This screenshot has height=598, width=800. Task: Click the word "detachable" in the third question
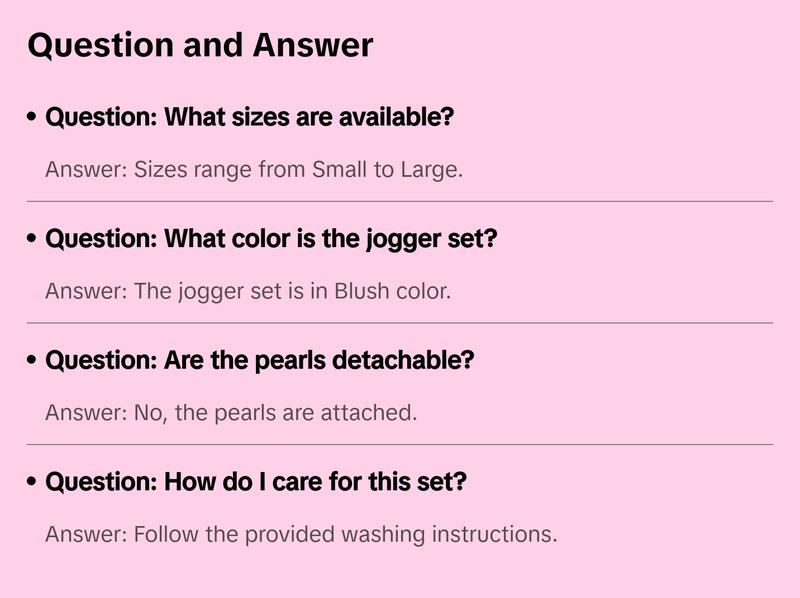[x=400, y=360]
